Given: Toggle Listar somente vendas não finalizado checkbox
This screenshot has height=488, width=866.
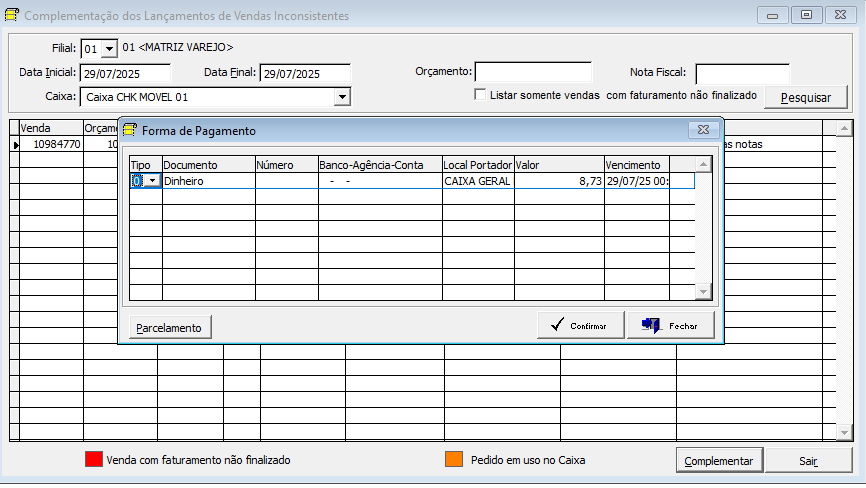Looking at the screenshot, I should click(x=480, y=94).
